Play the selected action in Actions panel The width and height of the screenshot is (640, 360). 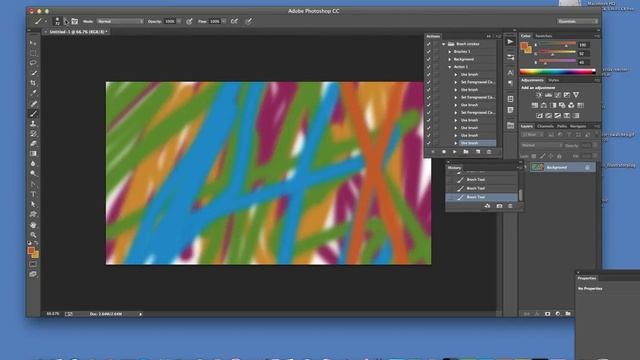(x=454, y=152)
